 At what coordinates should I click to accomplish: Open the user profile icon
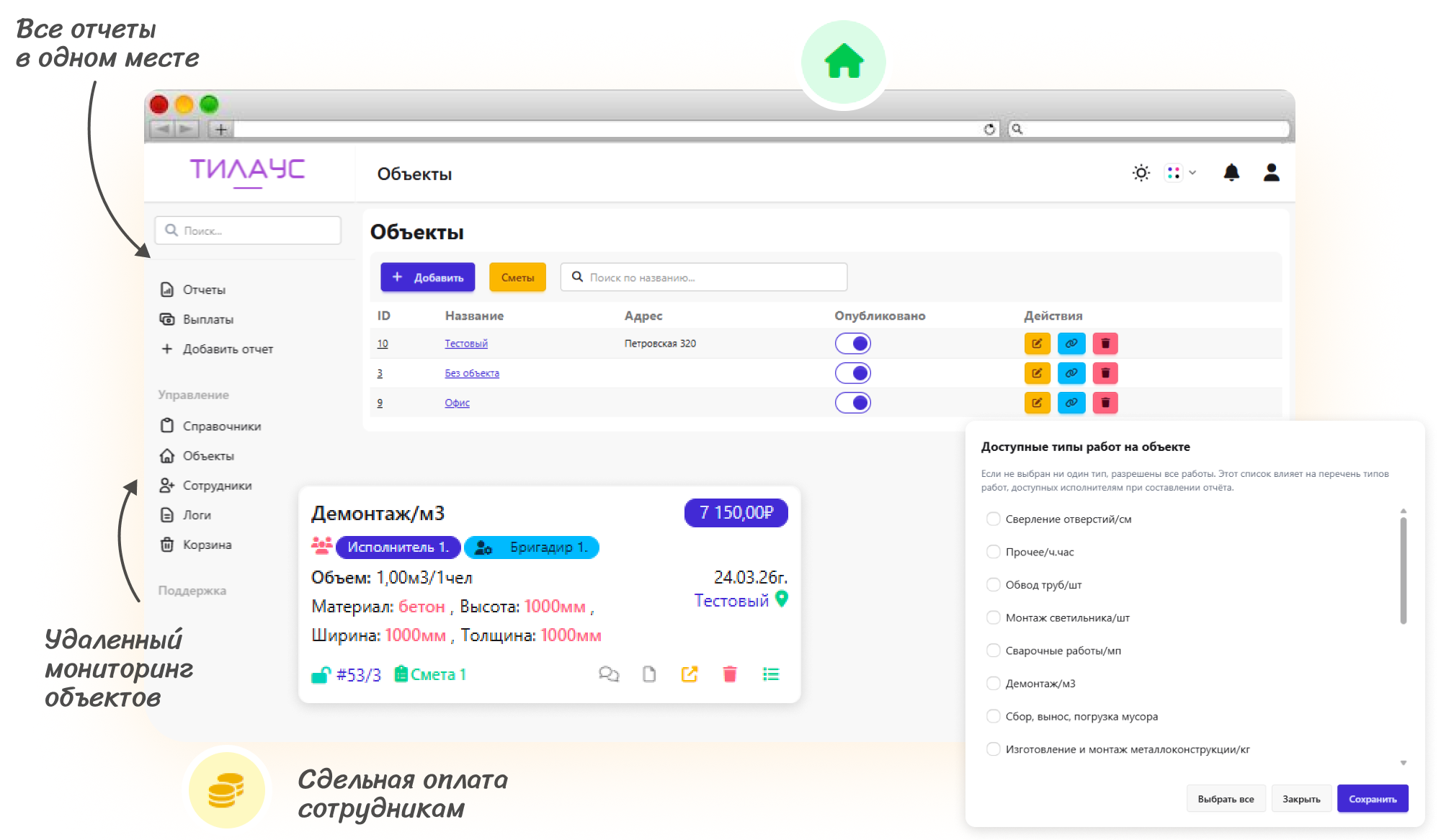coord(1272,172)
